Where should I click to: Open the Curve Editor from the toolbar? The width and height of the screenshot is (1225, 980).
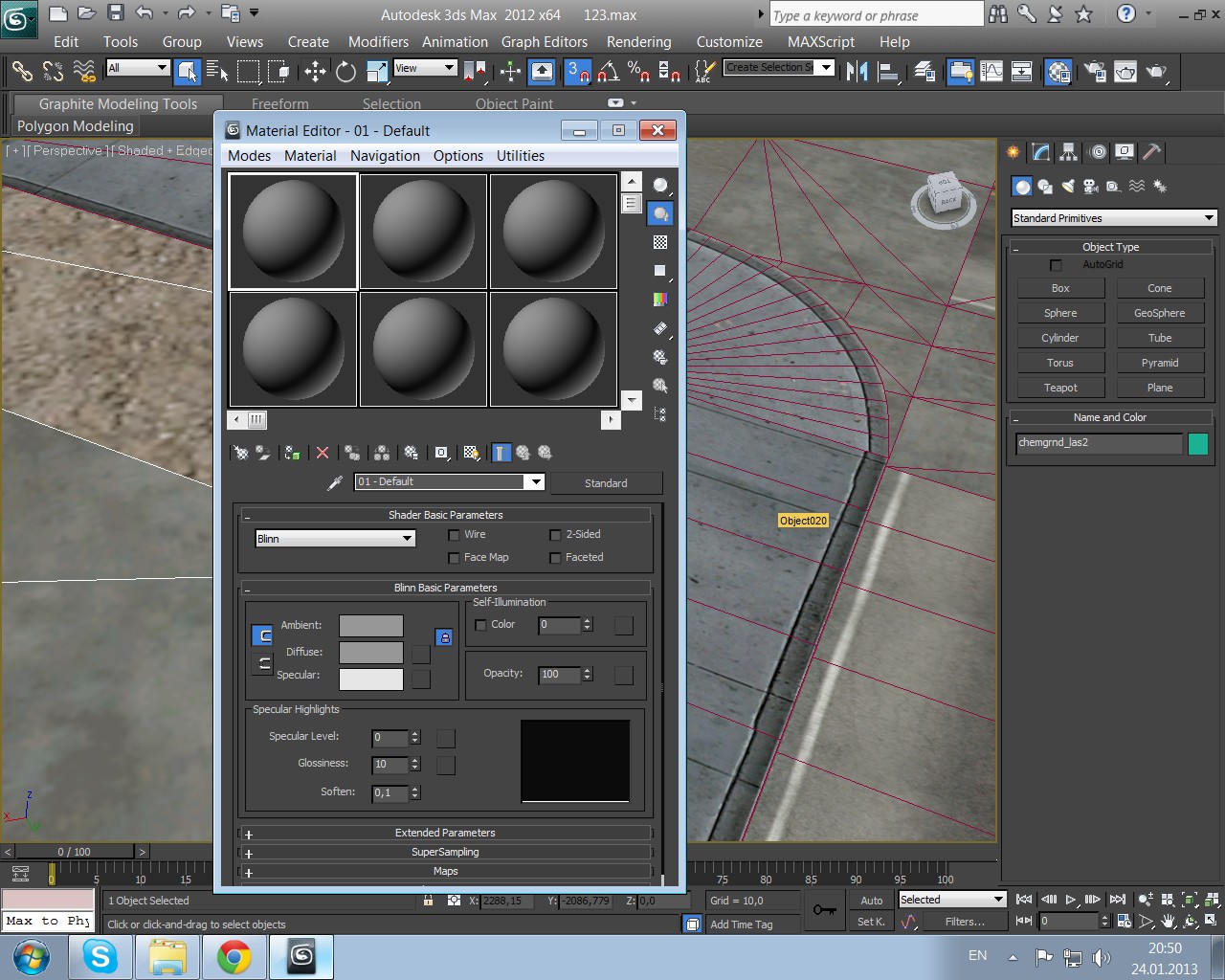point(991,71)
